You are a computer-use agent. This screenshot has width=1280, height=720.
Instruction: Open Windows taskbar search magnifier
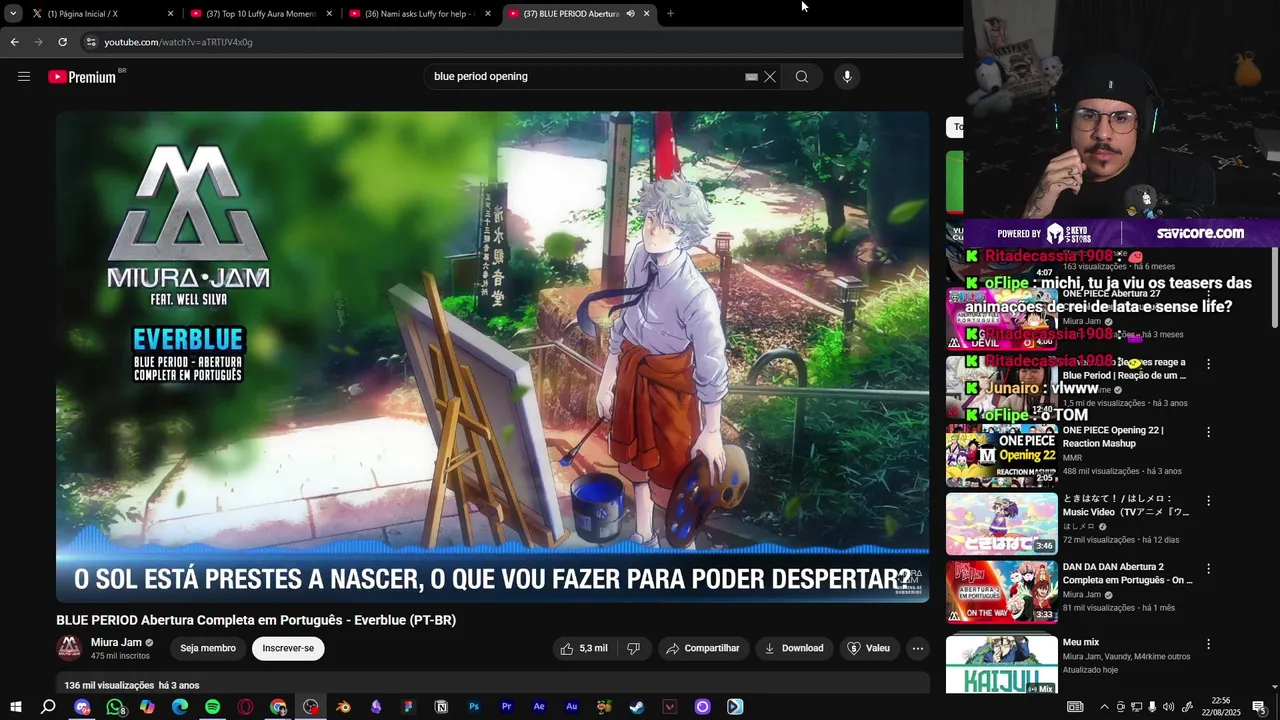(x=48, y=706)
